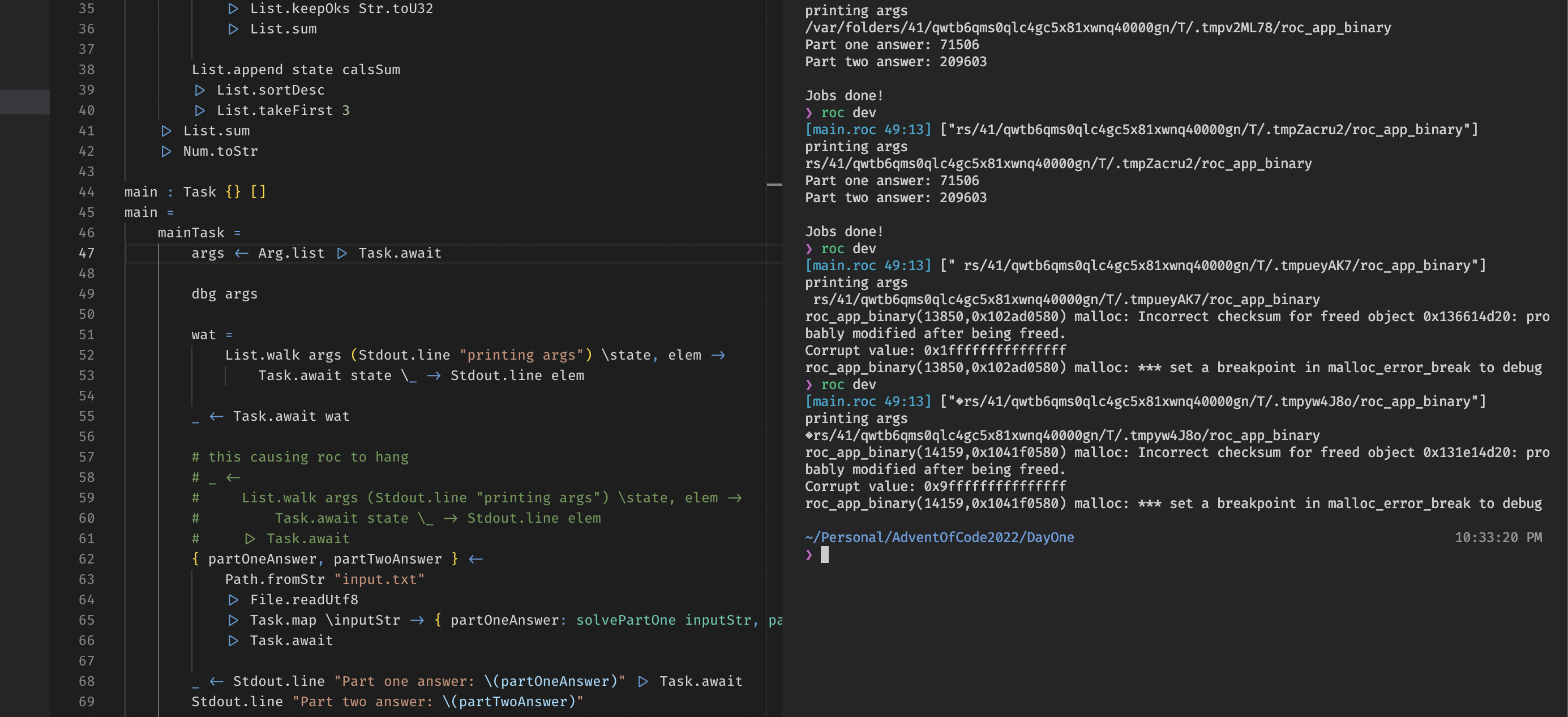Viewport: 1568px width, 717px height.
Task: Click '[main.roc 49:13]' in the tmpyw4J8o output line
Action: tap(868, 402)
